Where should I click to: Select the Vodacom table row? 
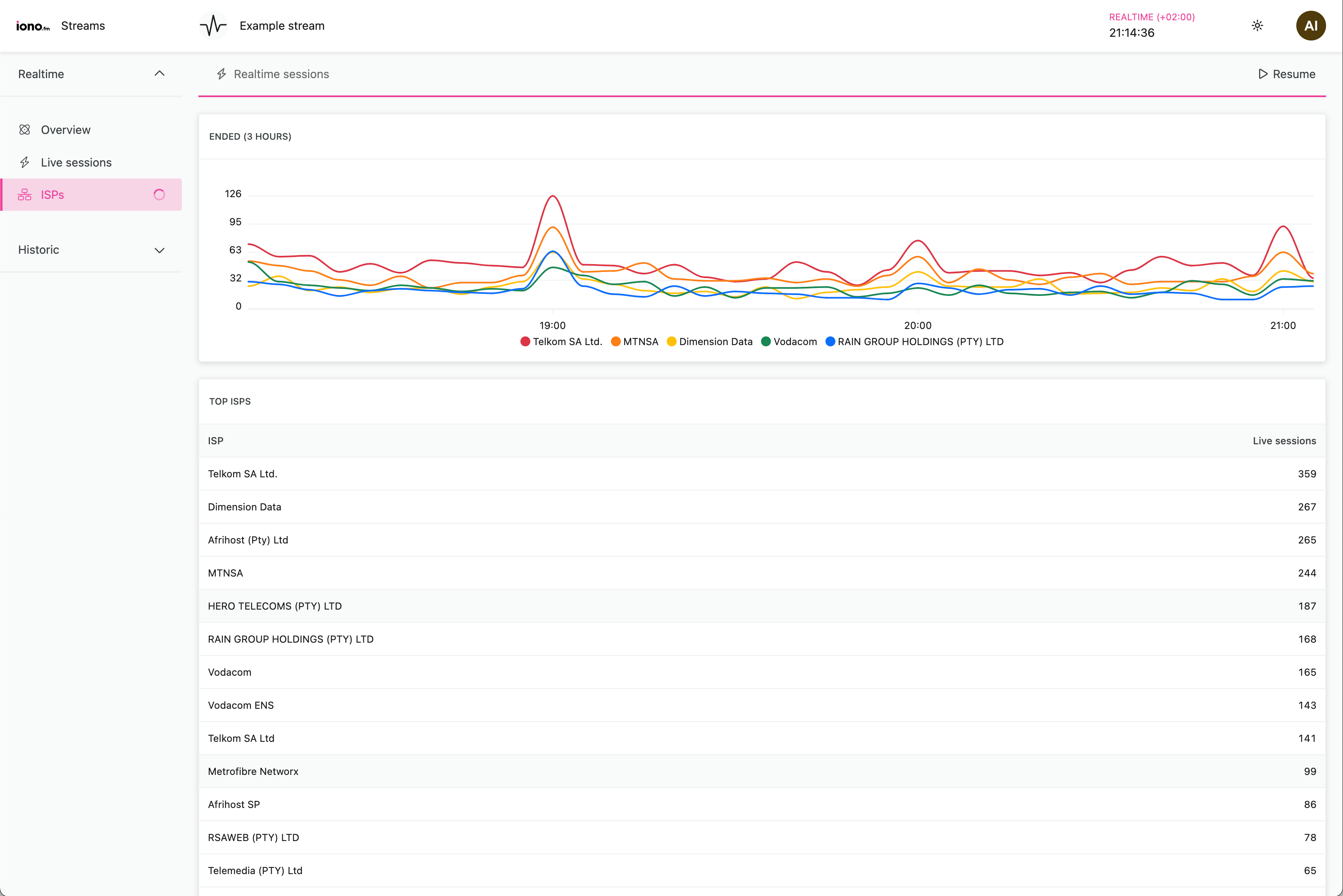[762, 672]
